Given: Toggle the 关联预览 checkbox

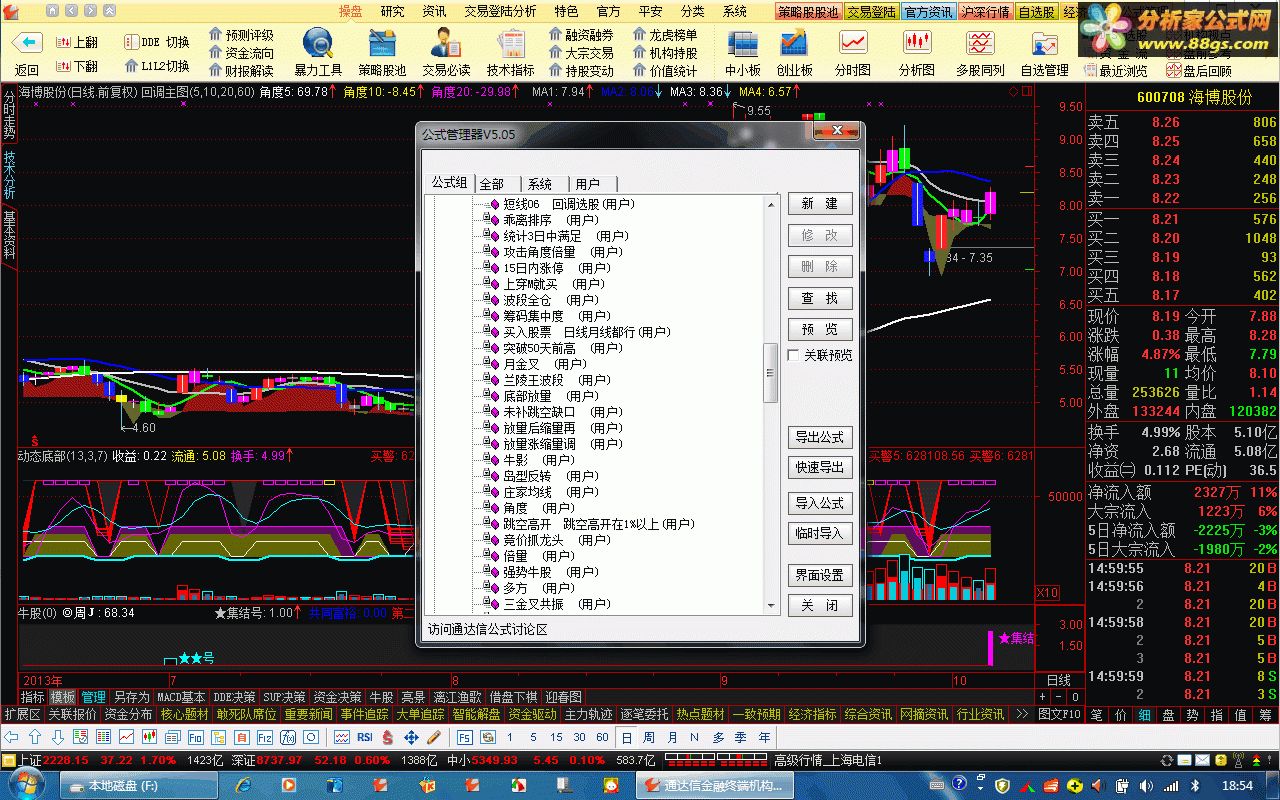Looking at the screenshot, I should (794, 355).
